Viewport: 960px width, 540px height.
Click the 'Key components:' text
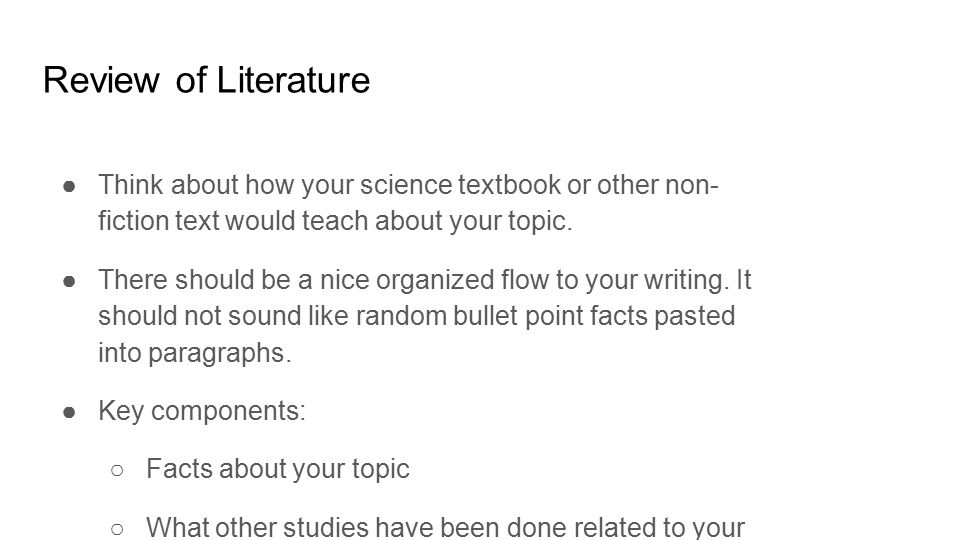[x=202, y=411]
